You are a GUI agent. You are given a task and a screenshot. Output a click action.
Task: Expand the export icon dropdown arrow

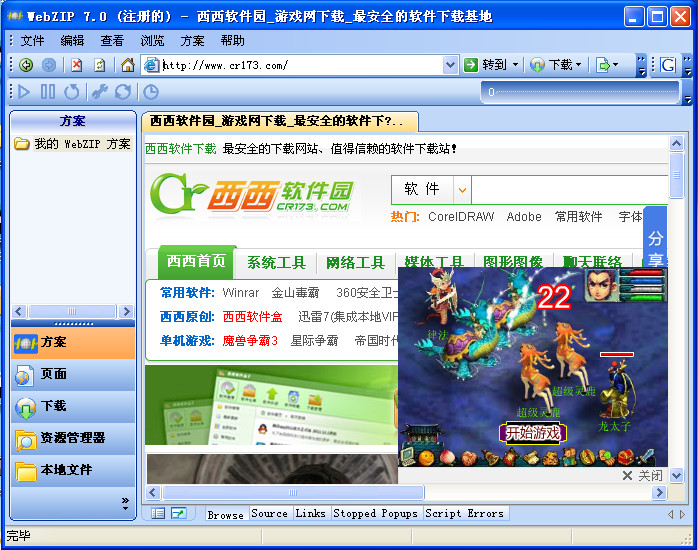pos(616,65)
